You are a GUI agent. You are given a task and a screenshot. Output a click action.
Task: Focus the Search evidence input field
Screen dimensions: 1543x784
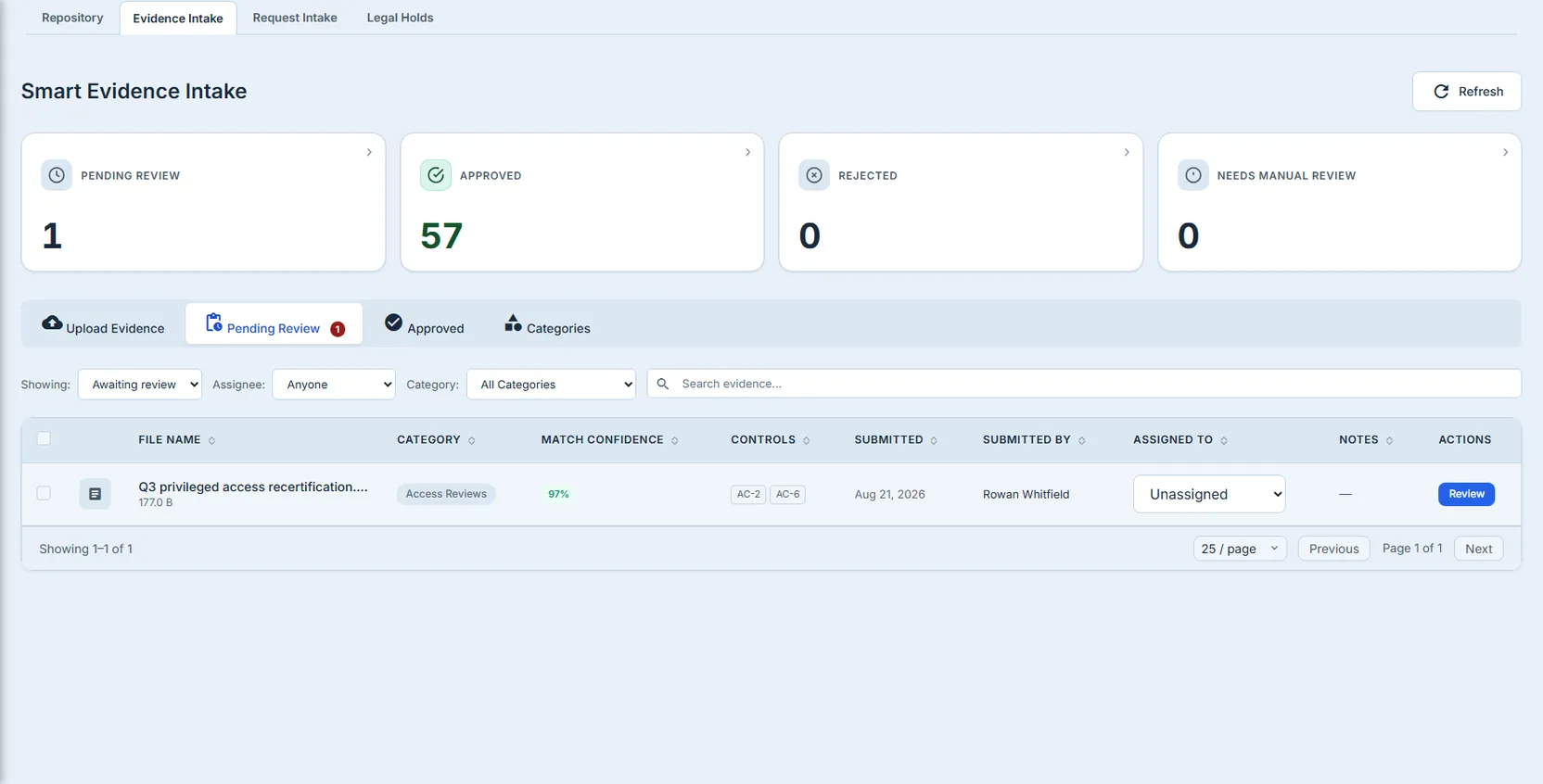1084,384
